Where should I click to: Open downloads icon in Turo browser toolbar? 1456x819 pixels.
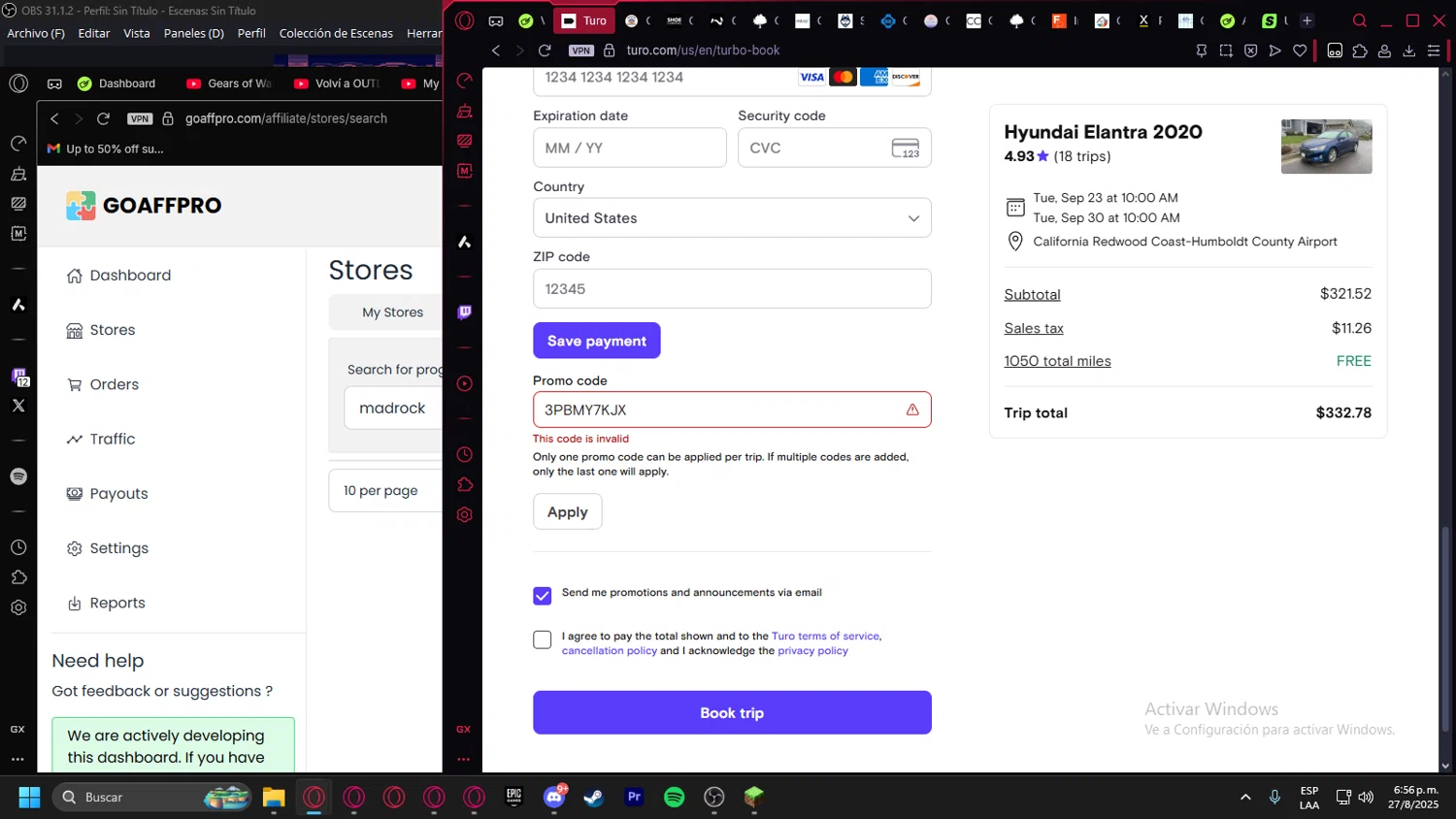[x=1409, y=50]
